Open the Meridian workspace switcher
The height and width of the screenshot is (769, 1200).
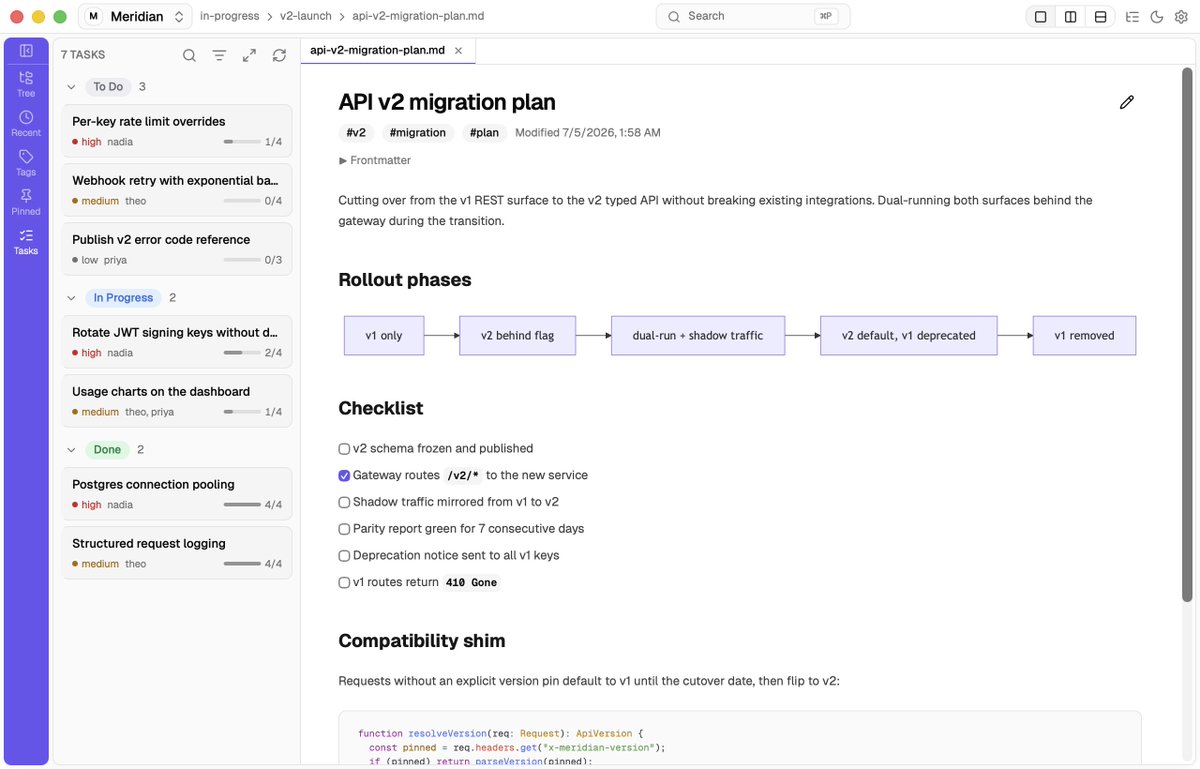click(x=135, y=17)
